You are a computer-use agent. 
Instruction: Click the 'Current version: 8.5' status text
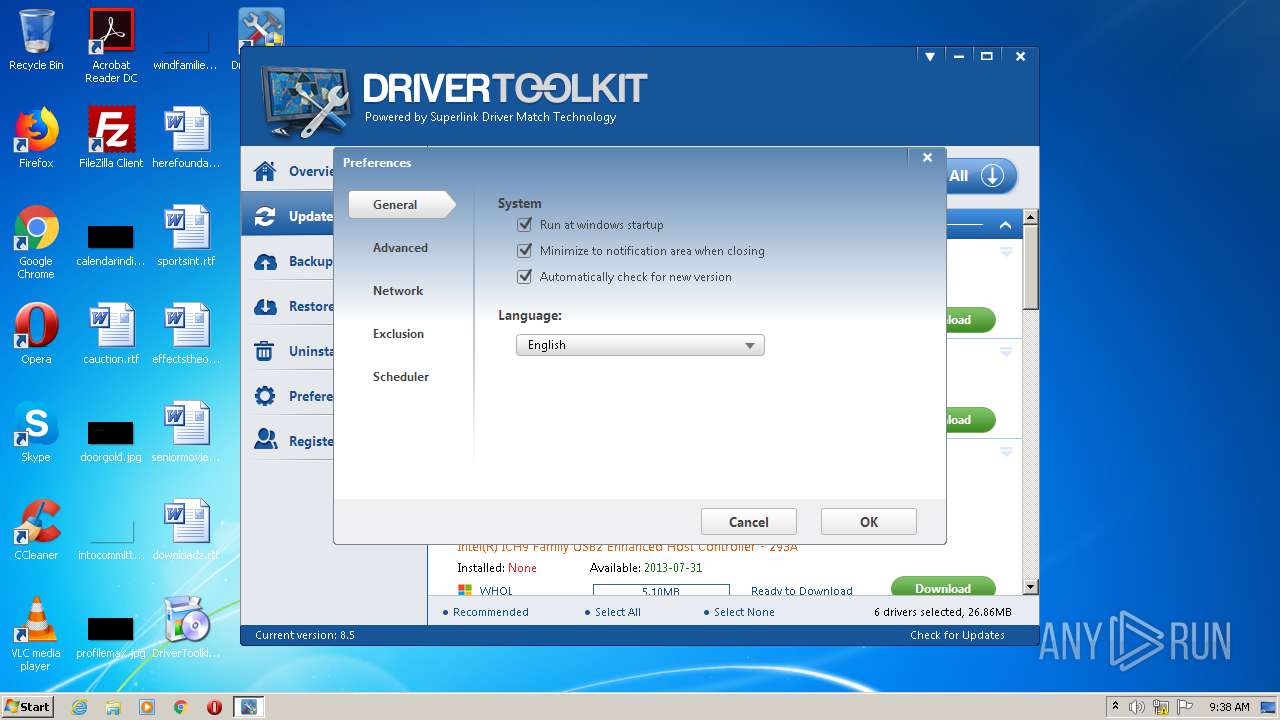[305, 635]
